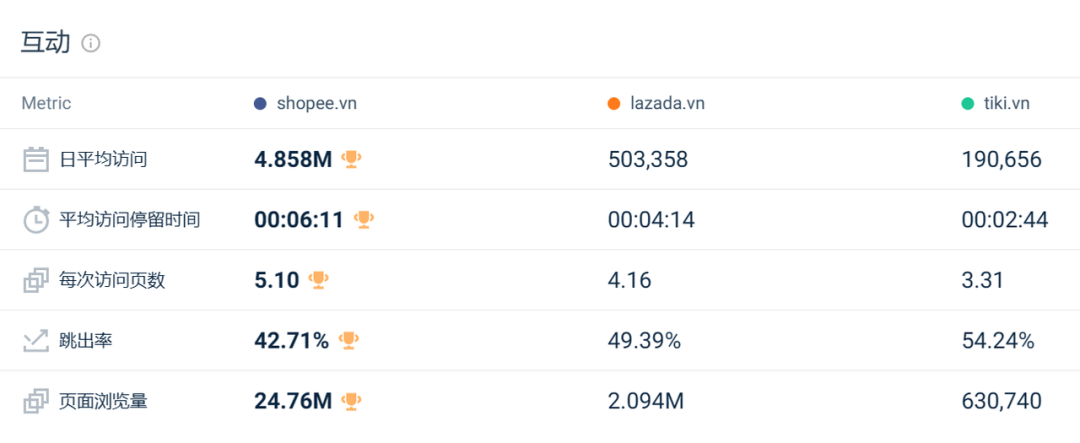Click the tiki.vn green color dot
Image resolution: width=1080 pixels, height=443 pixels.
(967, 103)
